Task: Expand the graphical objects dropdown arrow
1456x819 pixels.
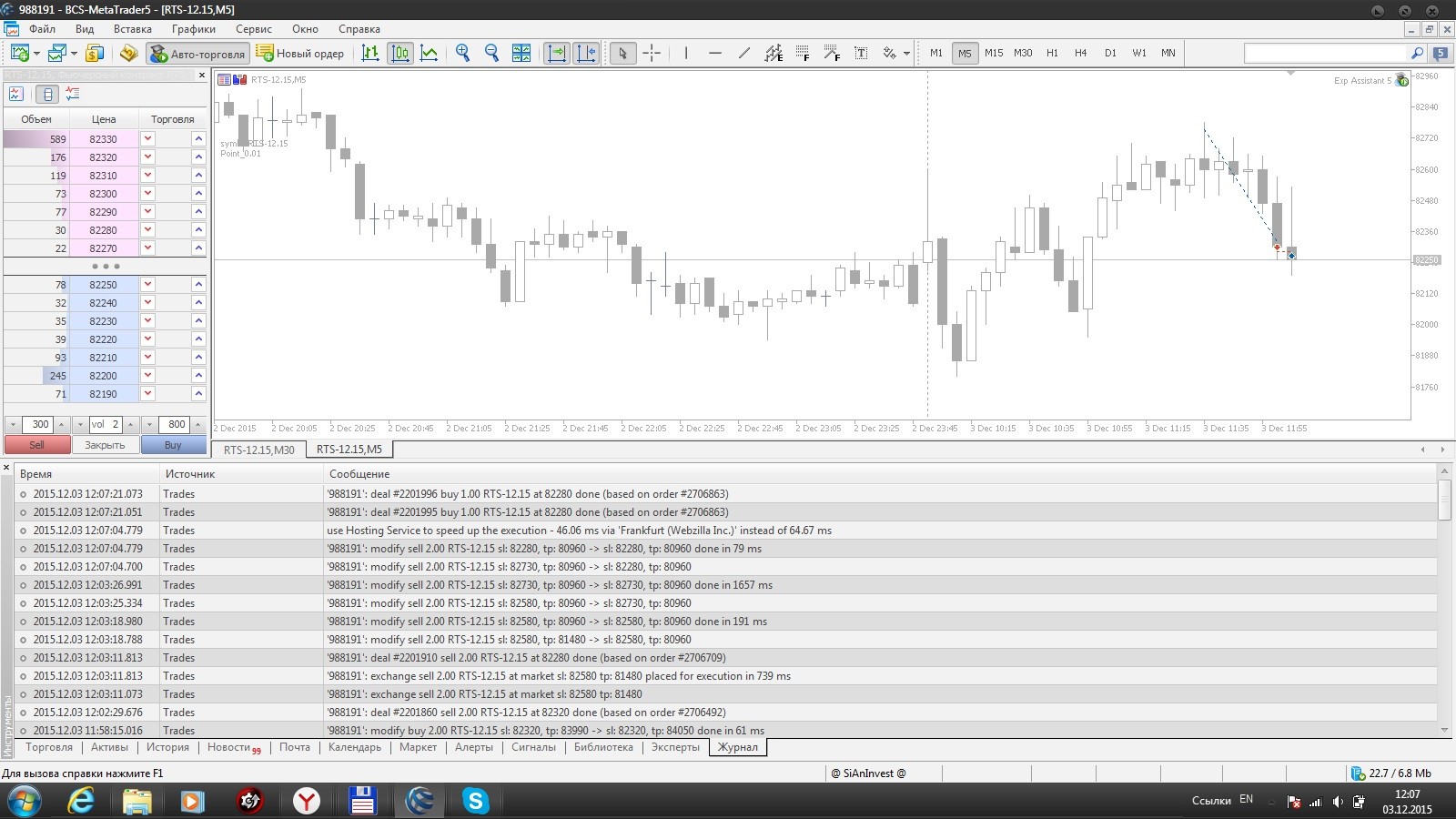Action: click(906, 53)
